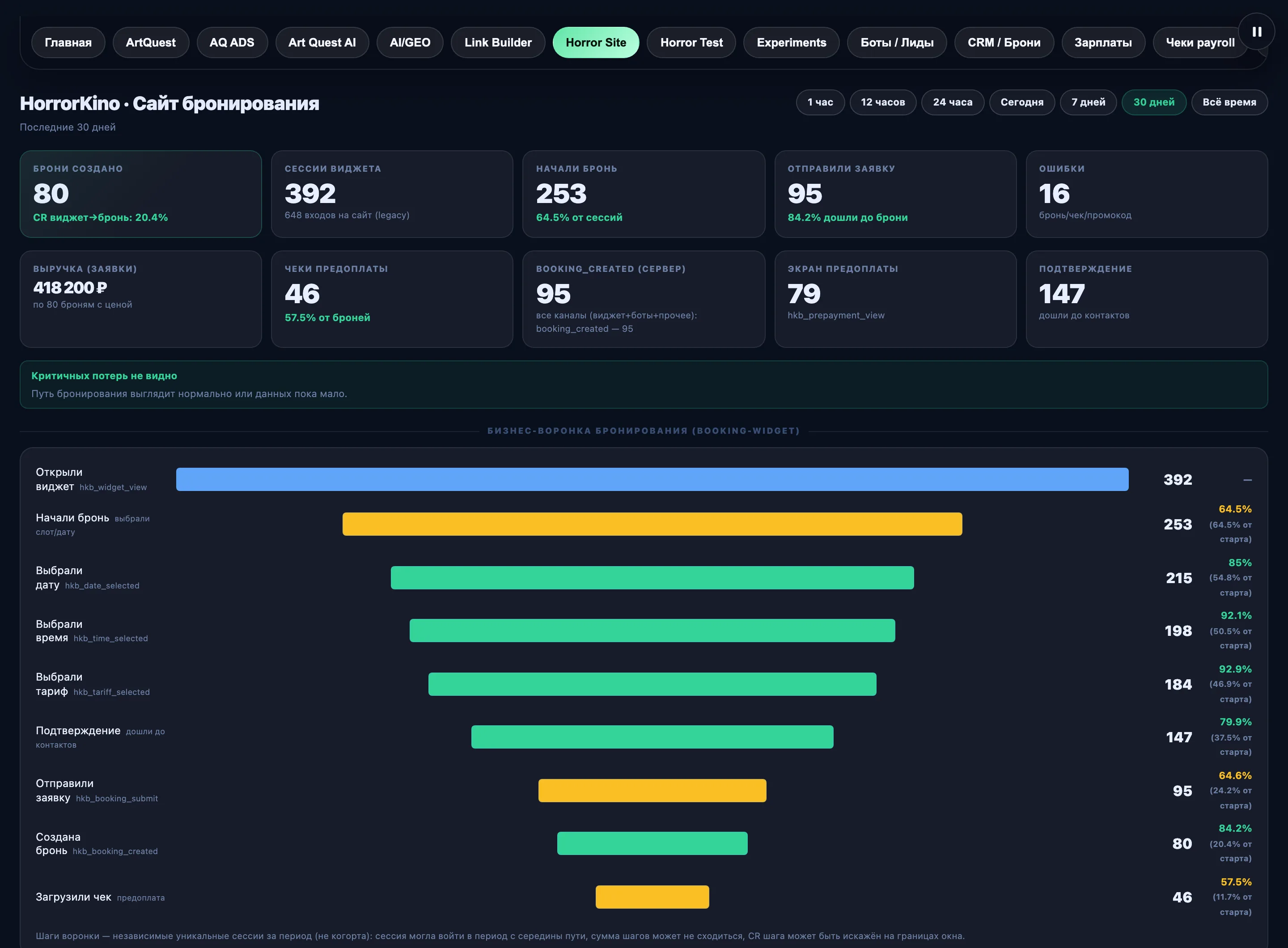This screenshot has height=948, width=1288.
Task: Click the pause icon button
Action: click(1256, 32)
